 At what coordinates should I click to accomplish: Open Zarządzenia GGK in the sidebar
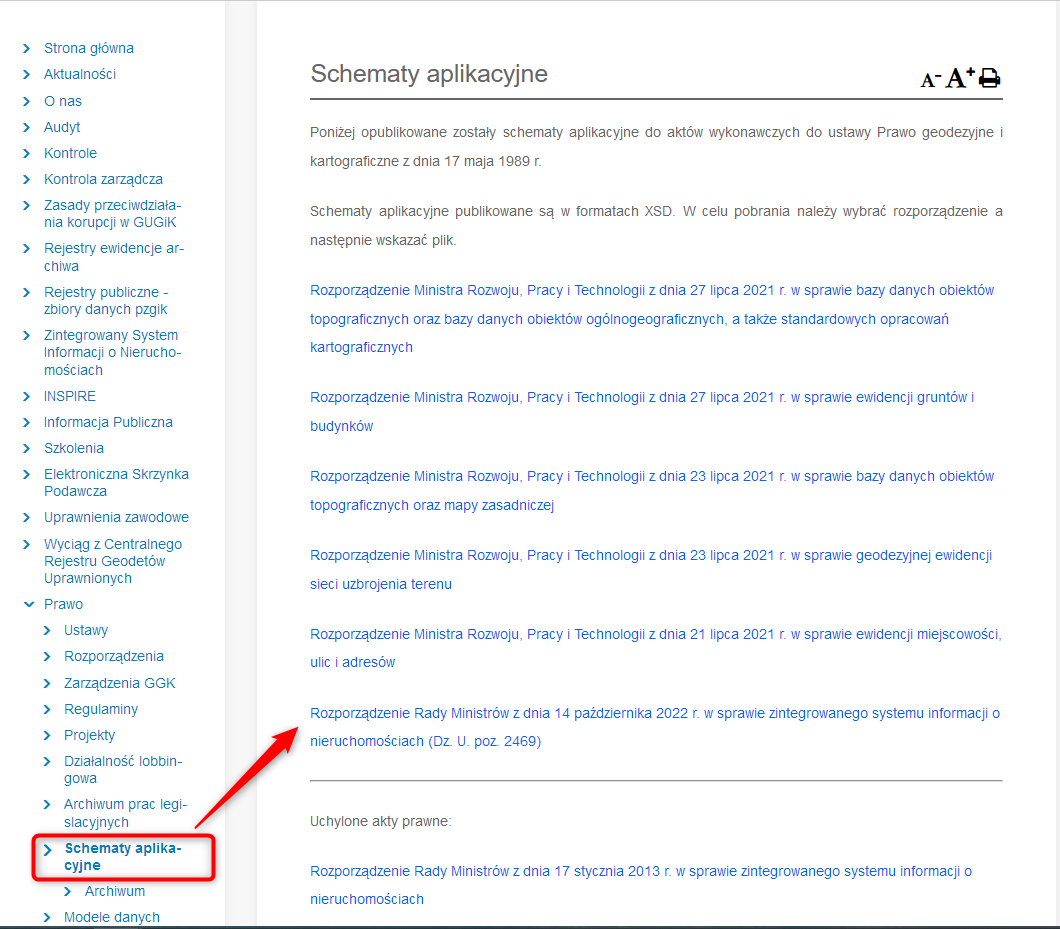120,684
